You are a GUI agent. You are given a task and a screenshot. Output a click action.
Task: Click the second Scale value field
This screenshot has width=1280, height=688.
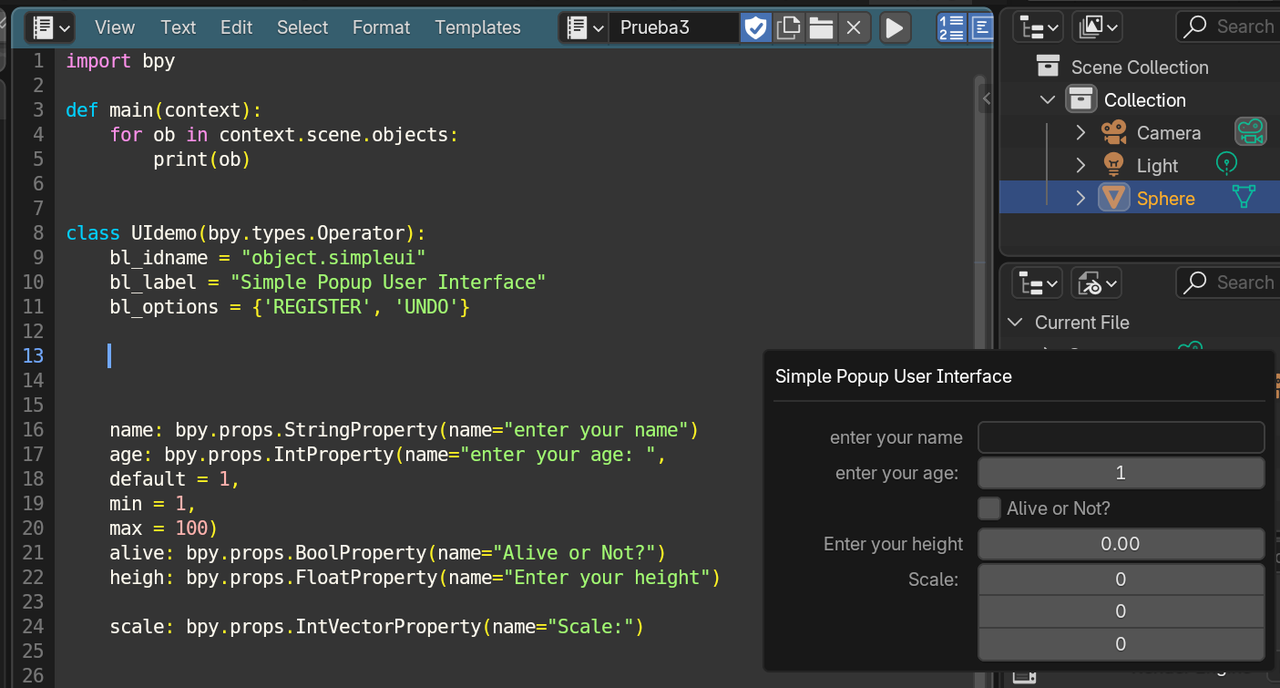[1121, 611]
